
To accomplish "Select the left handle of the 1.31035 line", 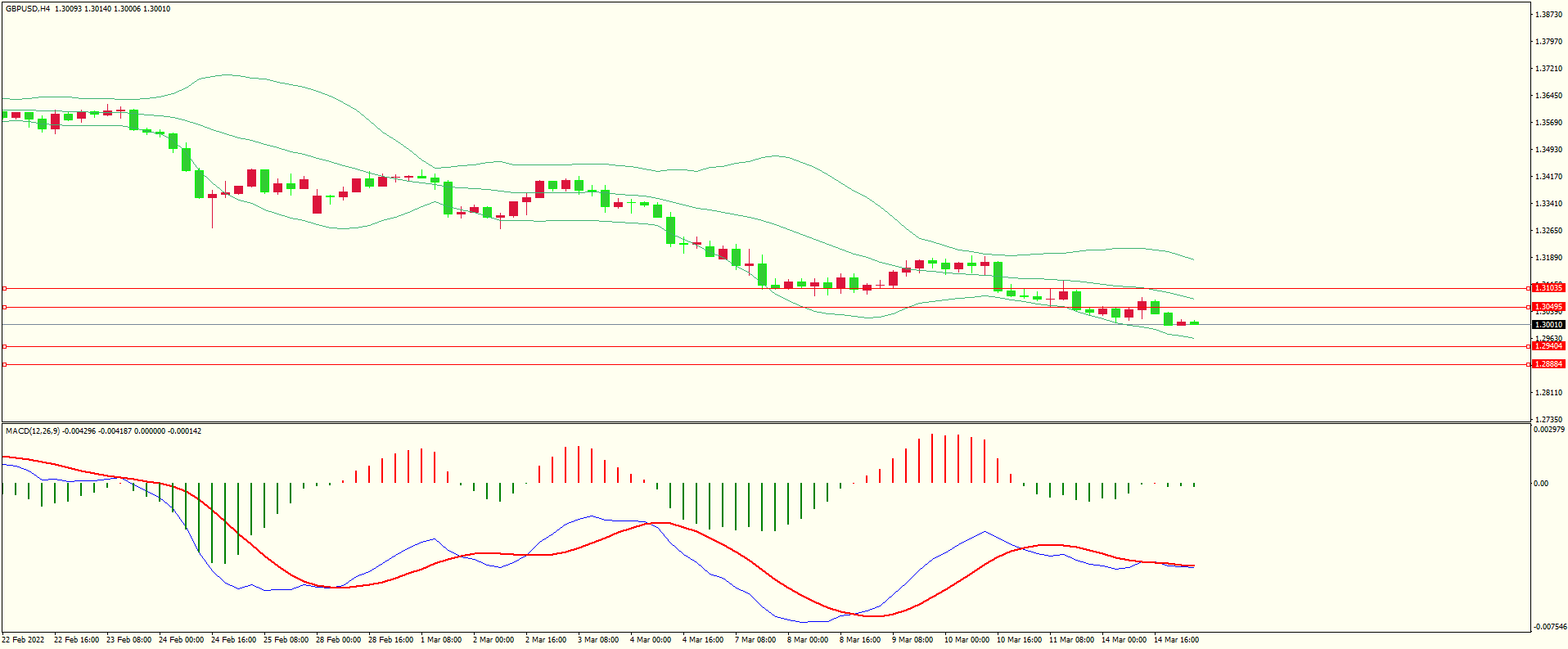I will point(4,289).
